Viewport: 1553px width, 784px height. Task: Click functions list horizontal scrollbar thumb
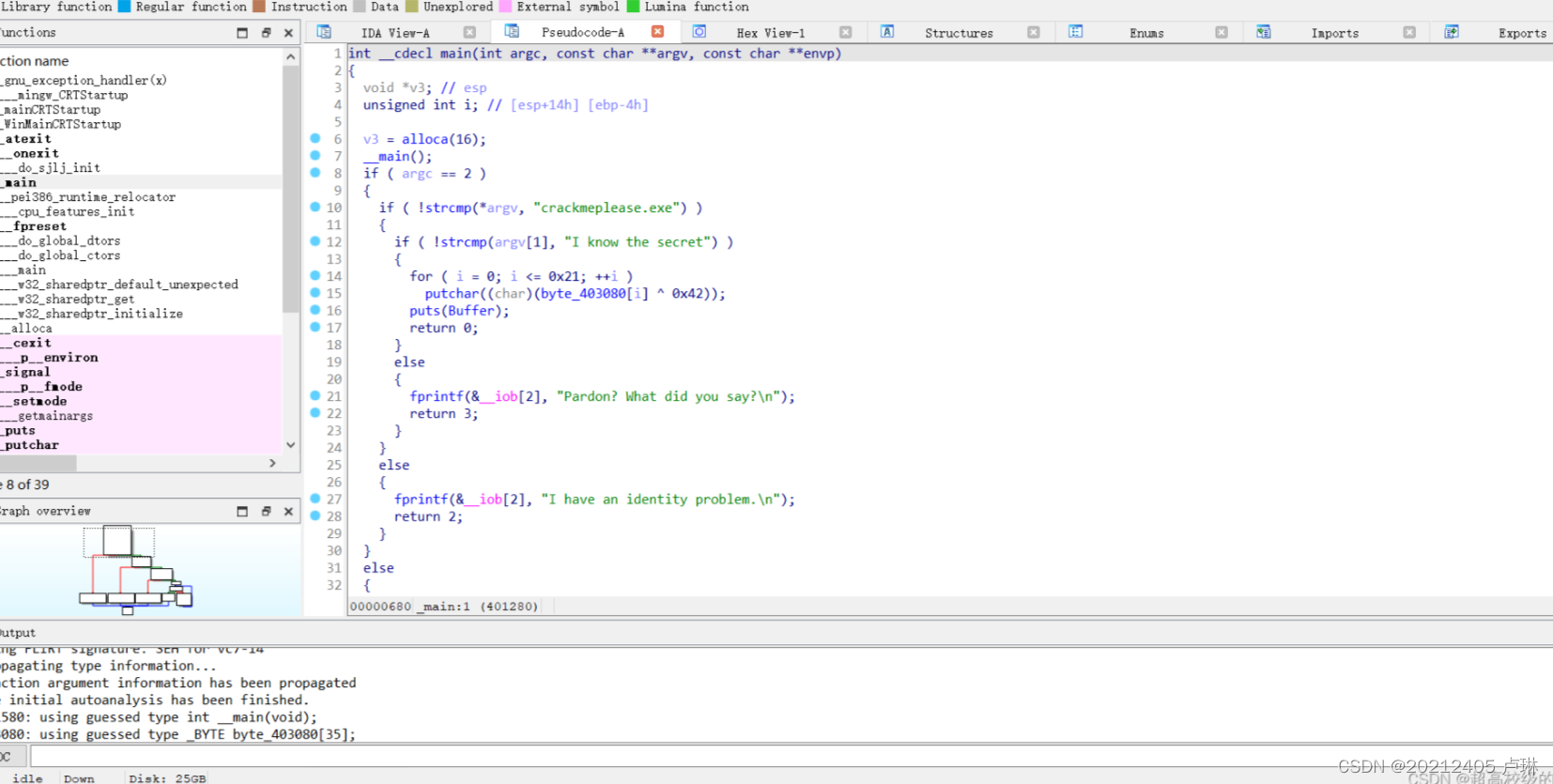click(x=38, y=463)
